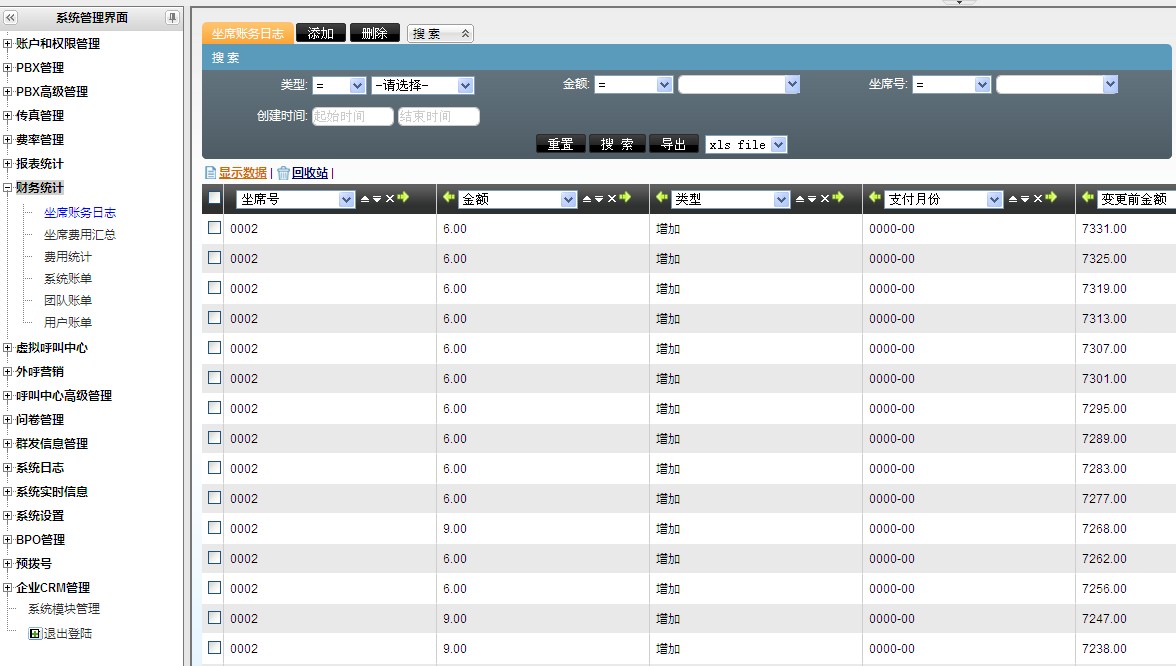Switch to the 坐席账务日志 tab
1176x666 pixels.
(x=248, y=33)
